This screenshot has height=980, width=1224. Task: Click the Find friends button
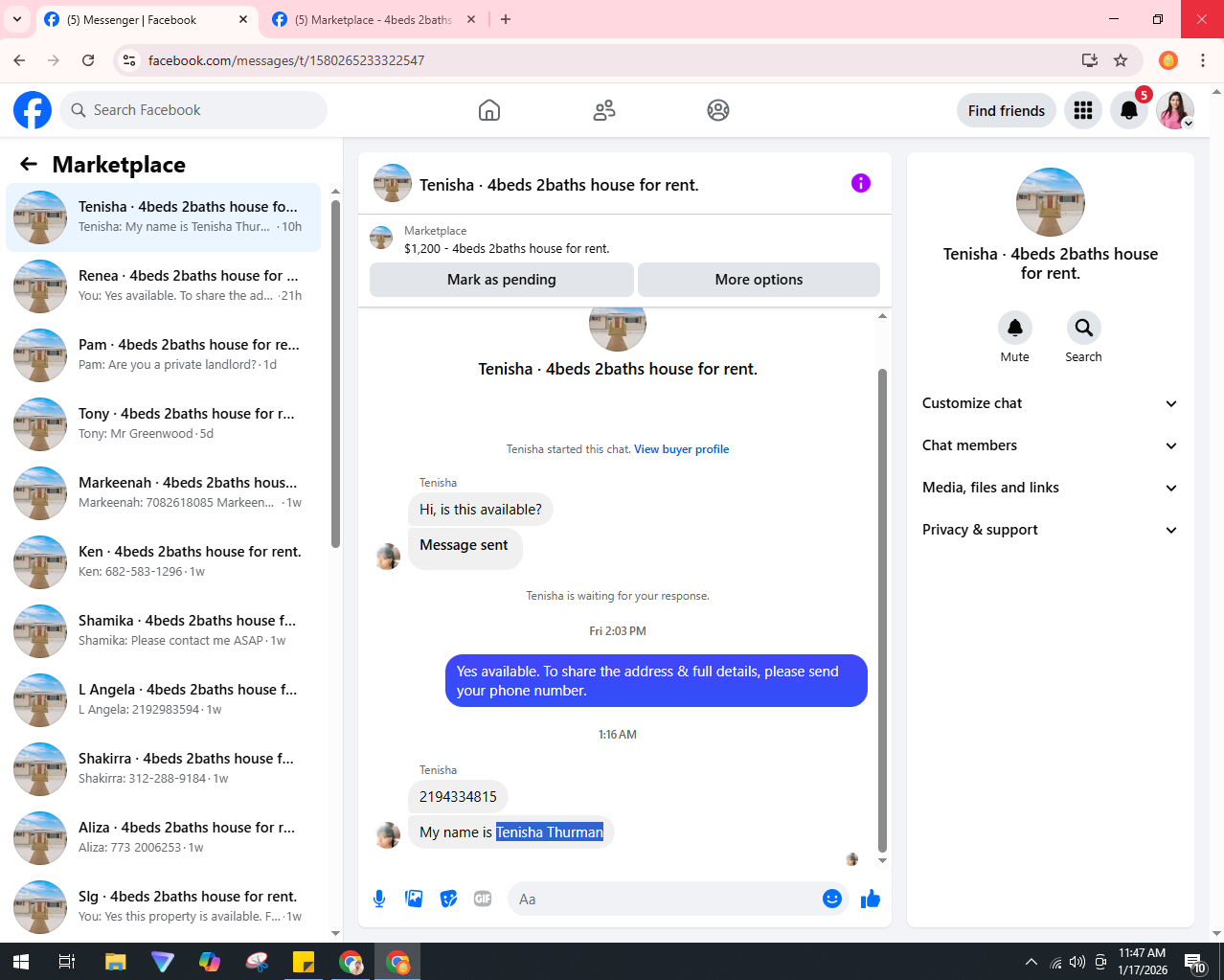tap(1007, 110)
